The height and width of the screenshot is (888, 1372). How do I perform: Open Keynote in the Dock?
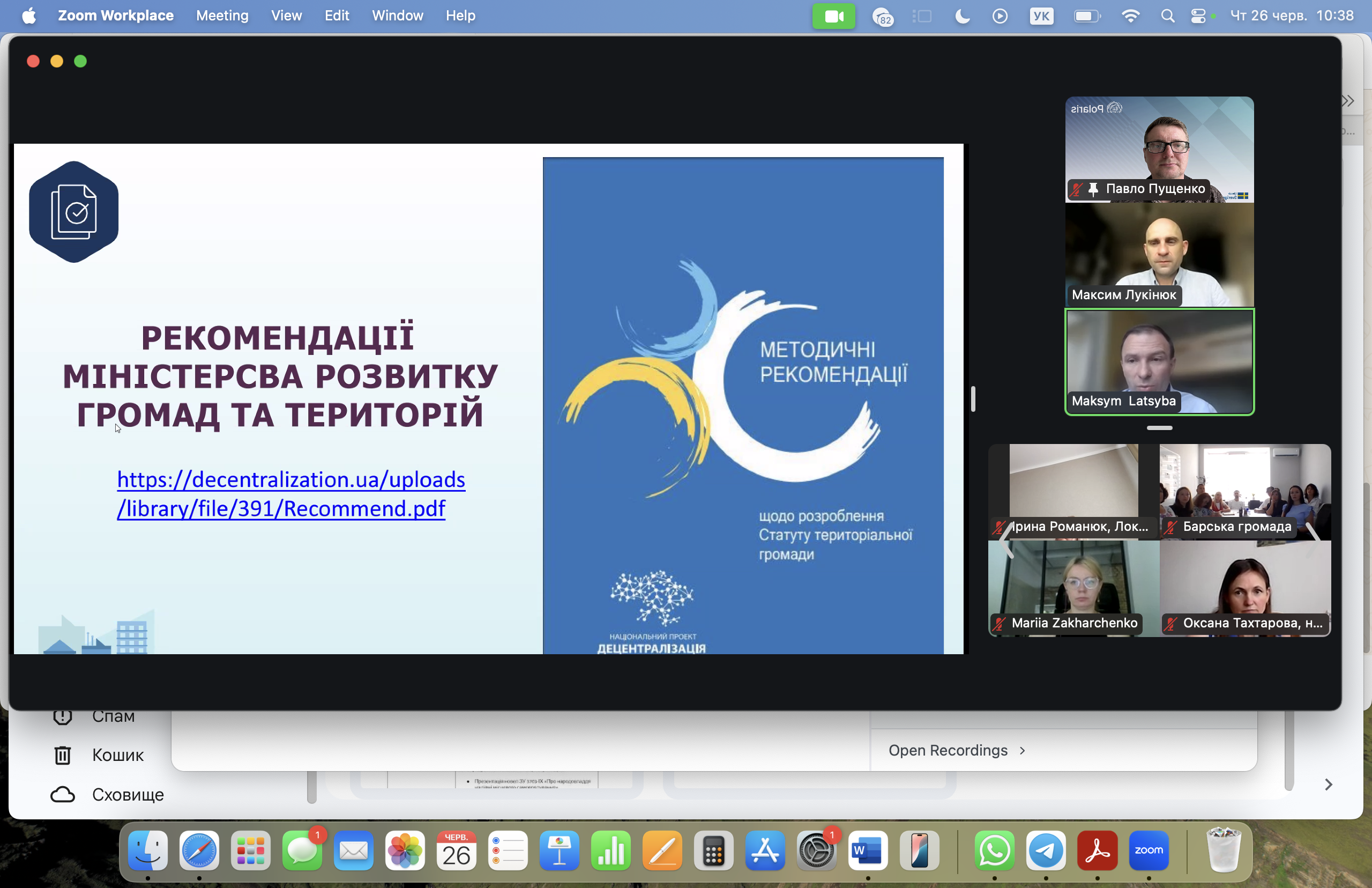[559, 850]
